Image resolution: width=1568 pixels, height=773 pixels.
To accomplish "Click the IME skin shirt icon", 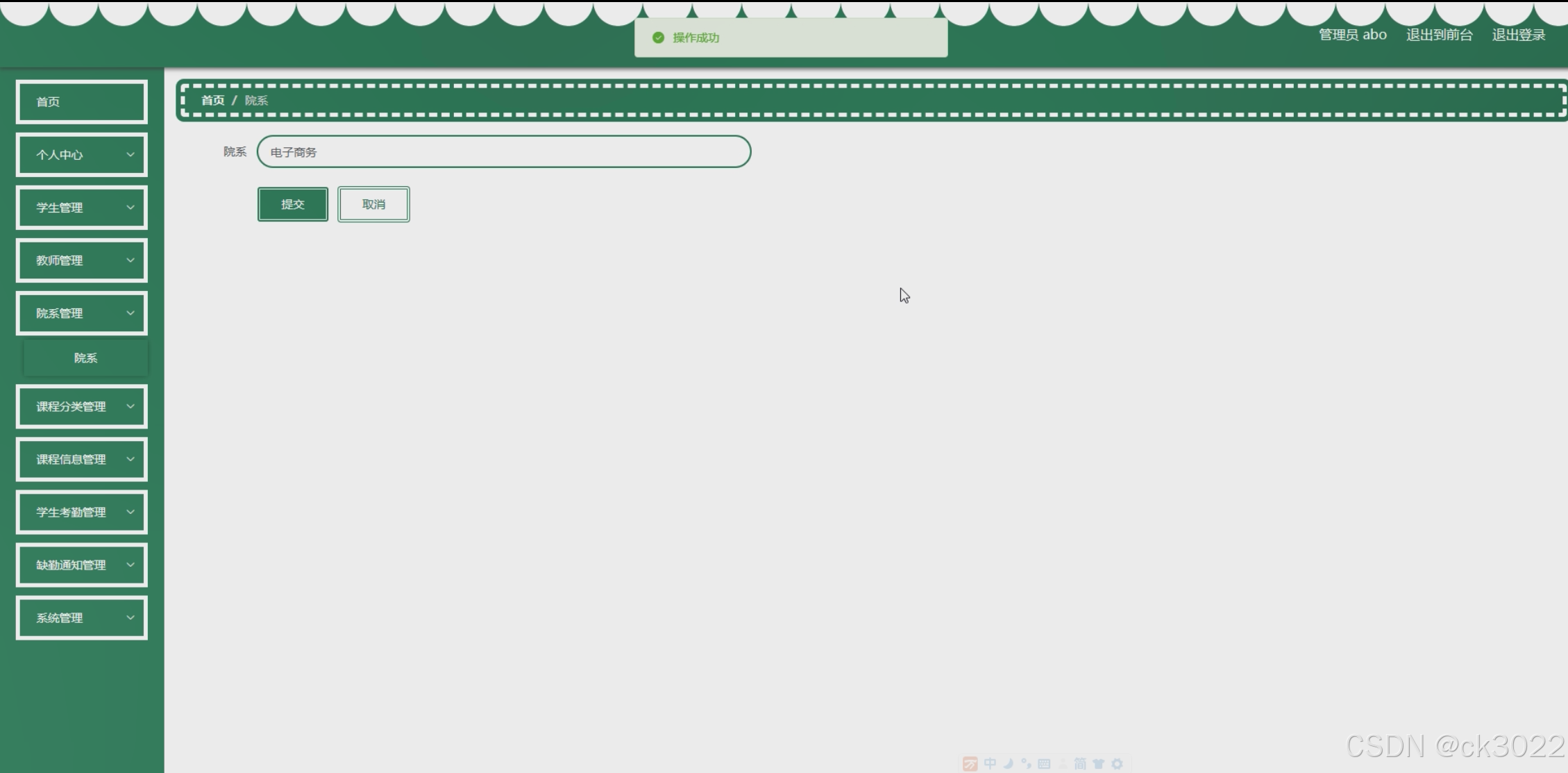I will (1098, 763).
